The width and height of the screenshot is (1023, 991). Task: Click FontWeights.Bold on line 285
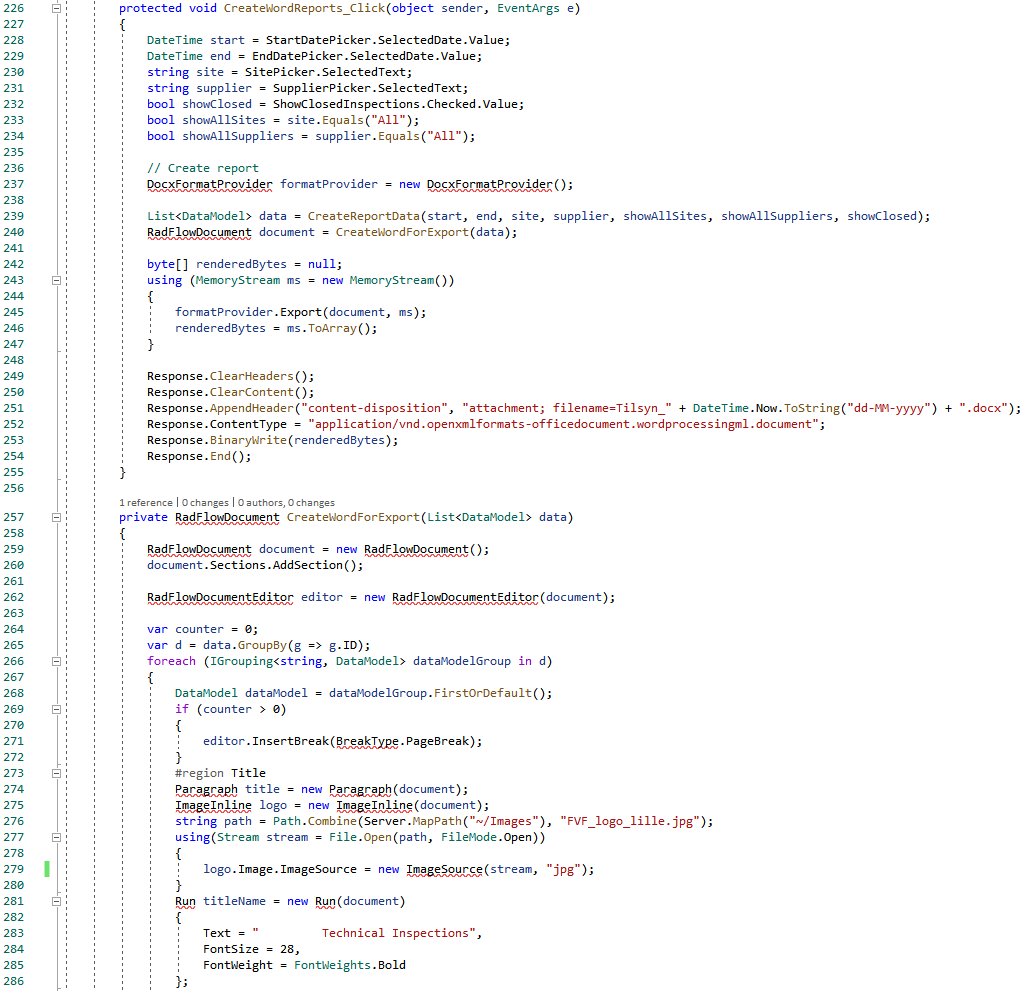coord(349,965)
